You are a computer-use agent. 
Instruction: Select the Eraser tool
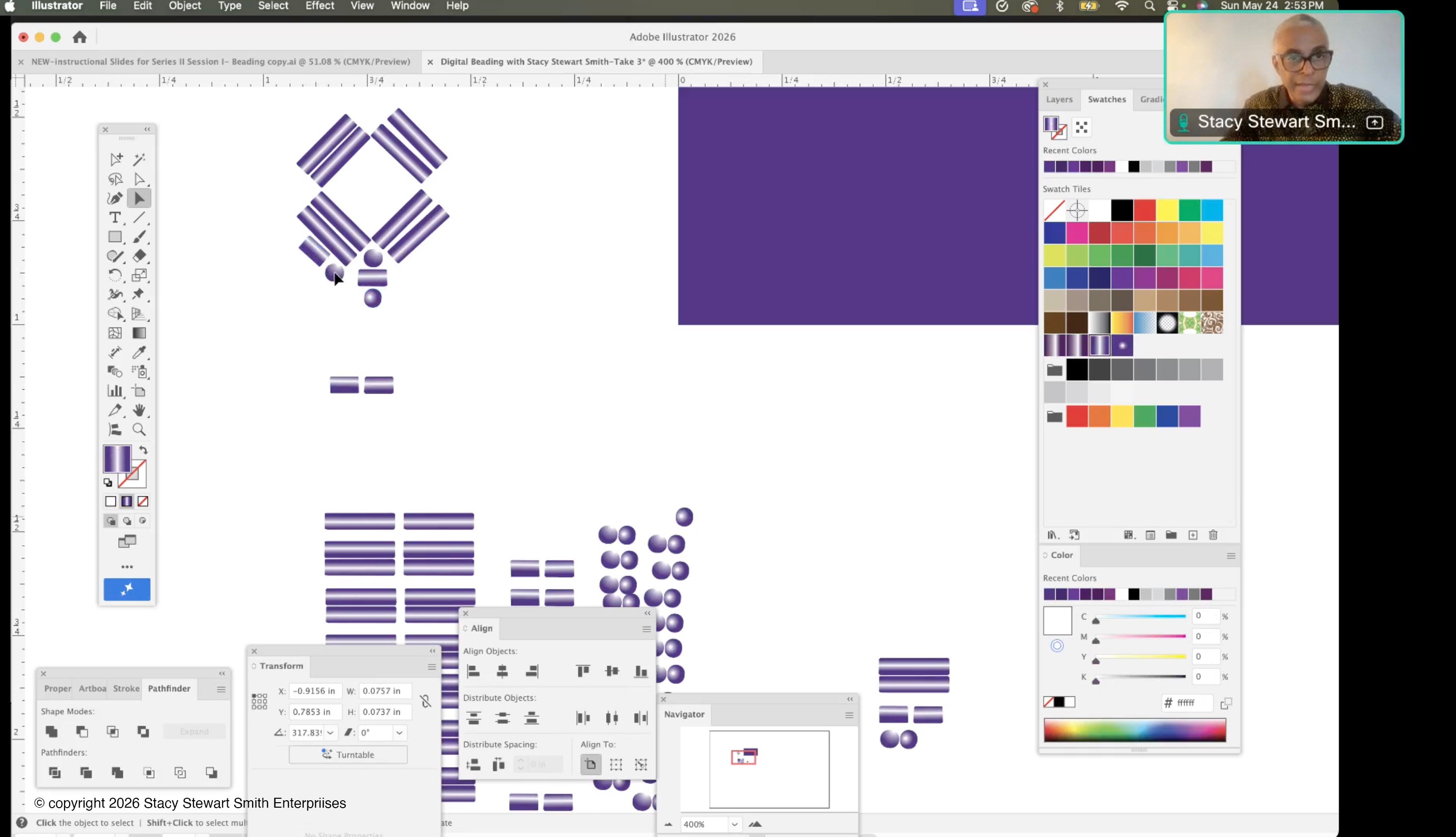pos(139,256)
